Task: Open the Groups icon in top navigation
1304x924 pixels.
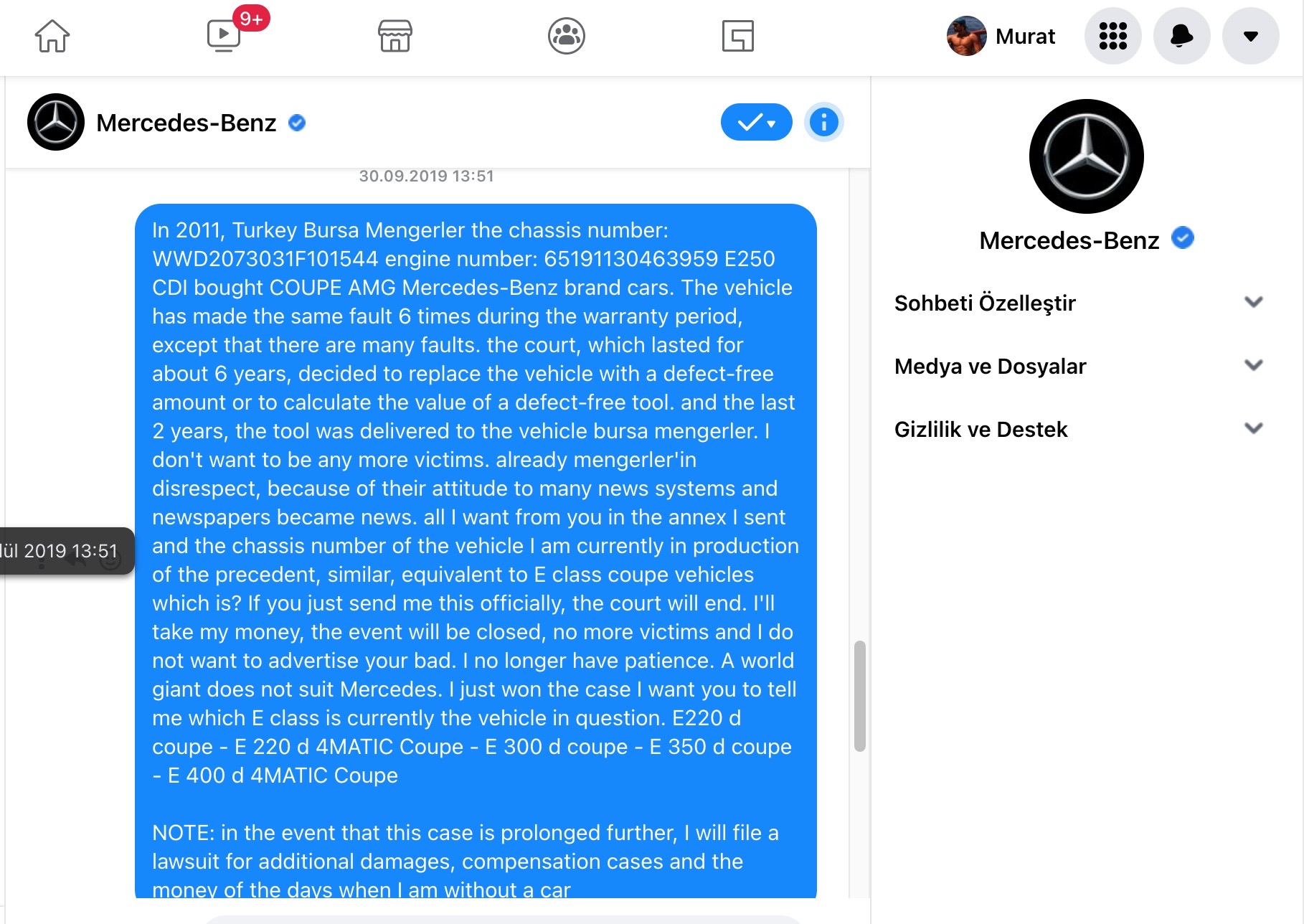Action: (567, 36)
